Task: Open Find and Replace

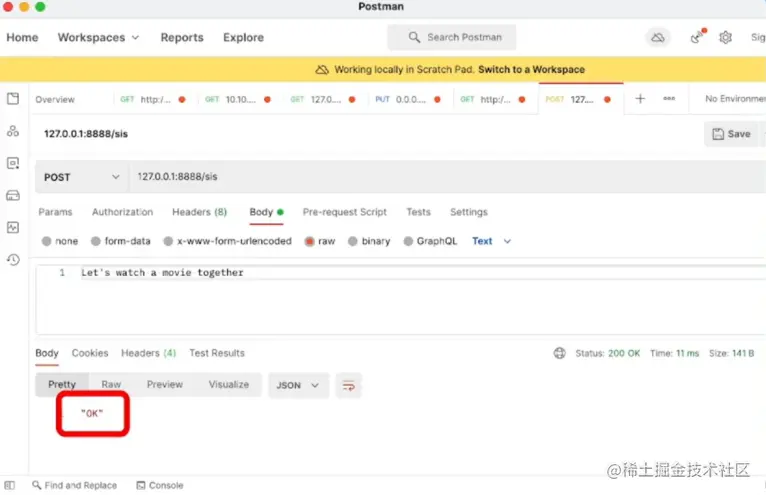Action: pos(74,485)
